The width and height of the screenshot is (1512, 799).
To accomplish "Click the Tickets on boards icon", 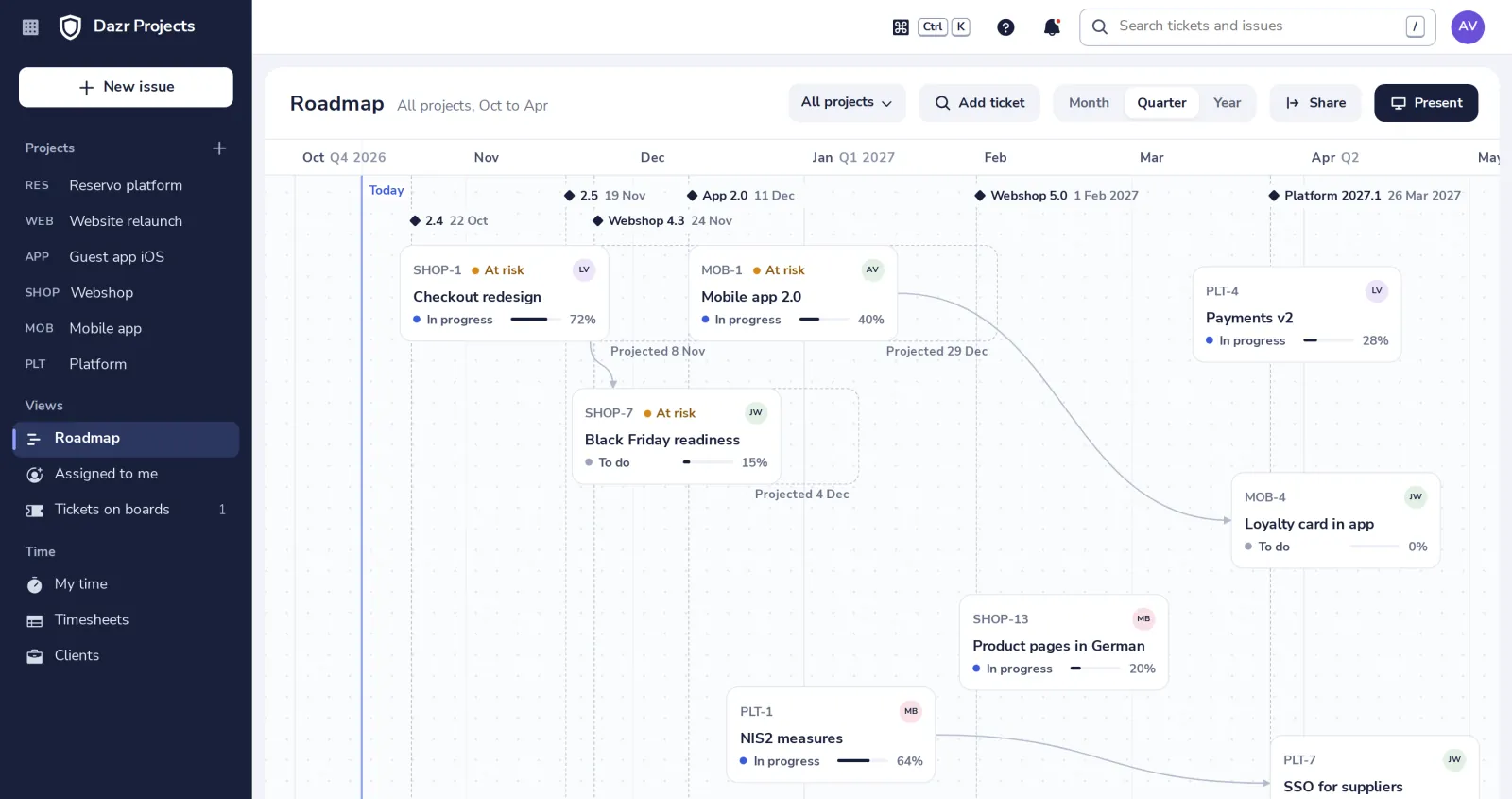I will tap(35, 511).
